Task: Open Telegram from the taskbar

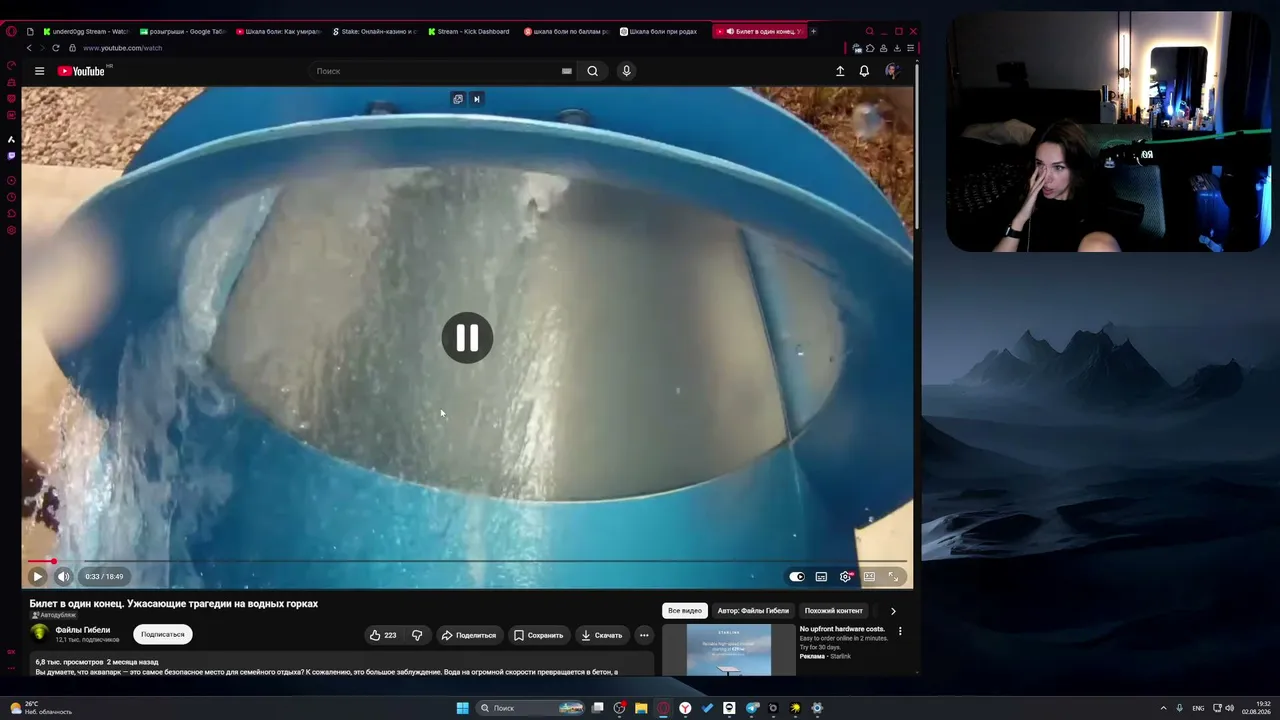Action: click(752, 708)
